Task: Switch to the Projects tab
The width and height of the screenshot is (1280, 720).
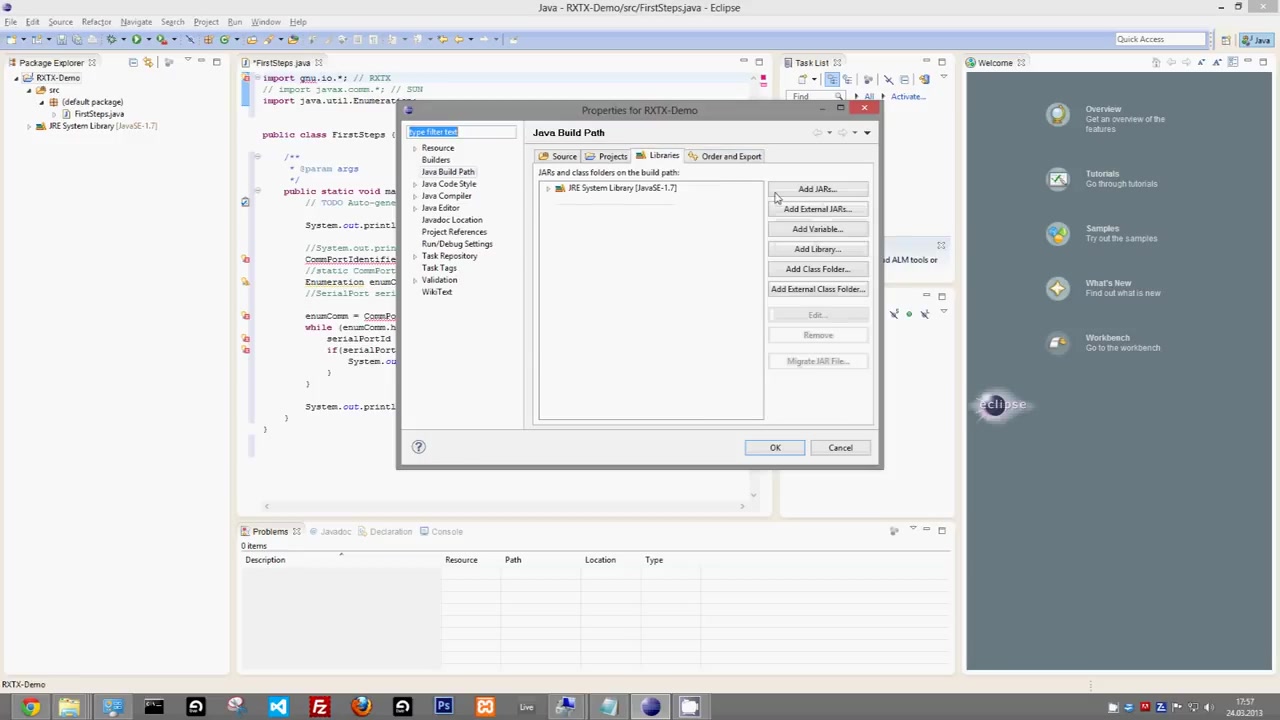Action: (x=606, y=156)
